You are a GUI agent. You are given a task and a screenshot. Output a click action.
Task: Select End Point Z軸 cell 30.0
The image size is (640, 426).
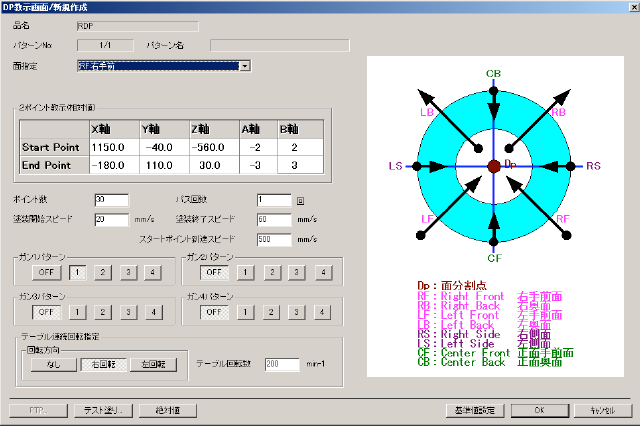tap(214, 165)
